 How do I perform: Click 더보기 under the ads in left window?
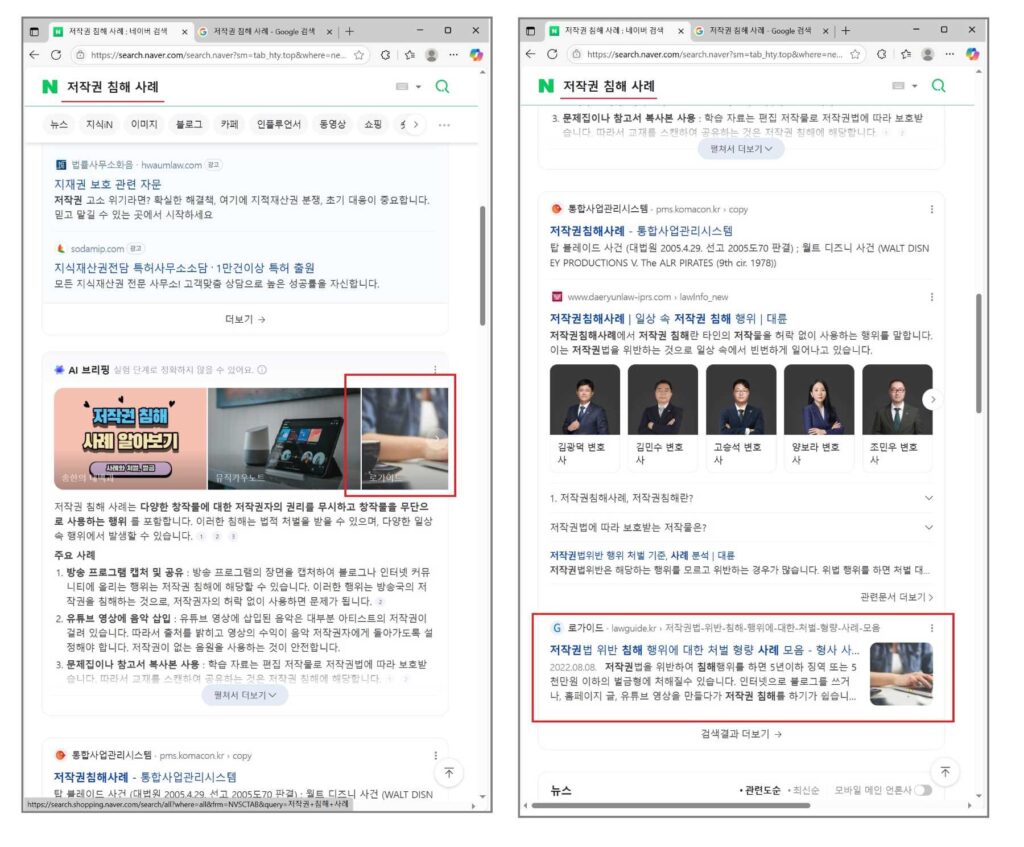click(x=245, y=319)
